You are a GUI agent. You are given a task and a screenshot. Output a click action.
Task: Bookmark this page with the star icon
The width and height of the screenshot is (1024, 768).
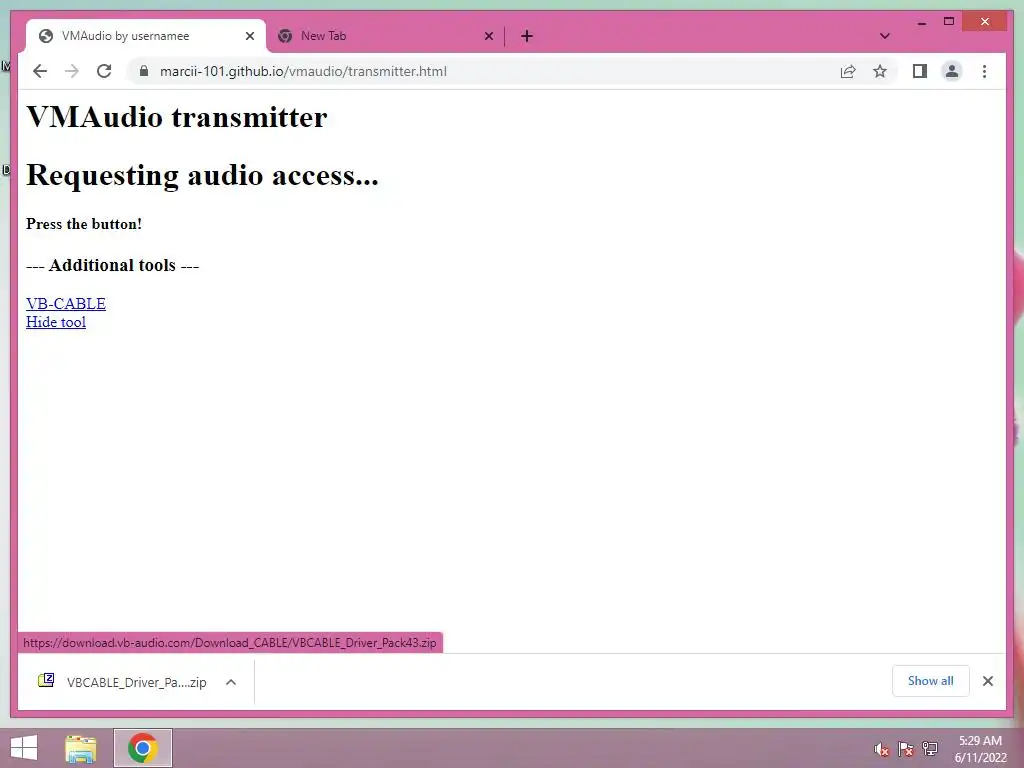(x=880, y=71)
